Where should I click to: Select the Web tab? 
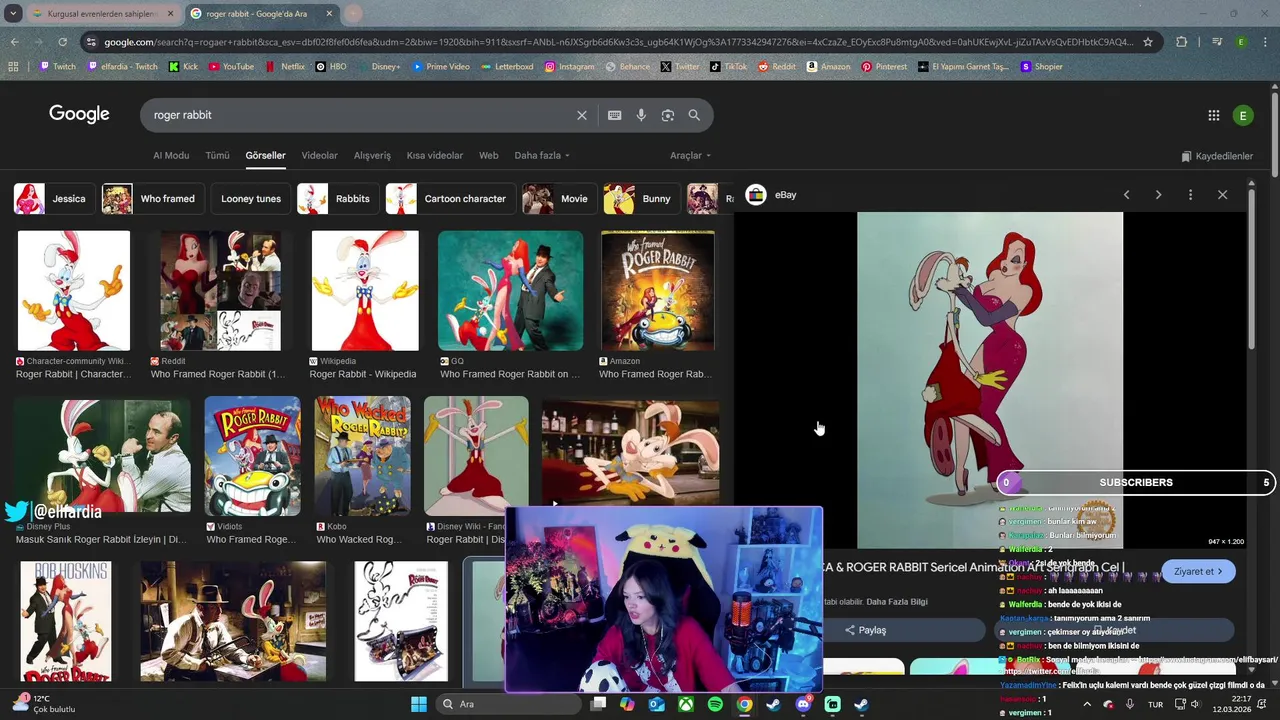click(x=488, y=156)
